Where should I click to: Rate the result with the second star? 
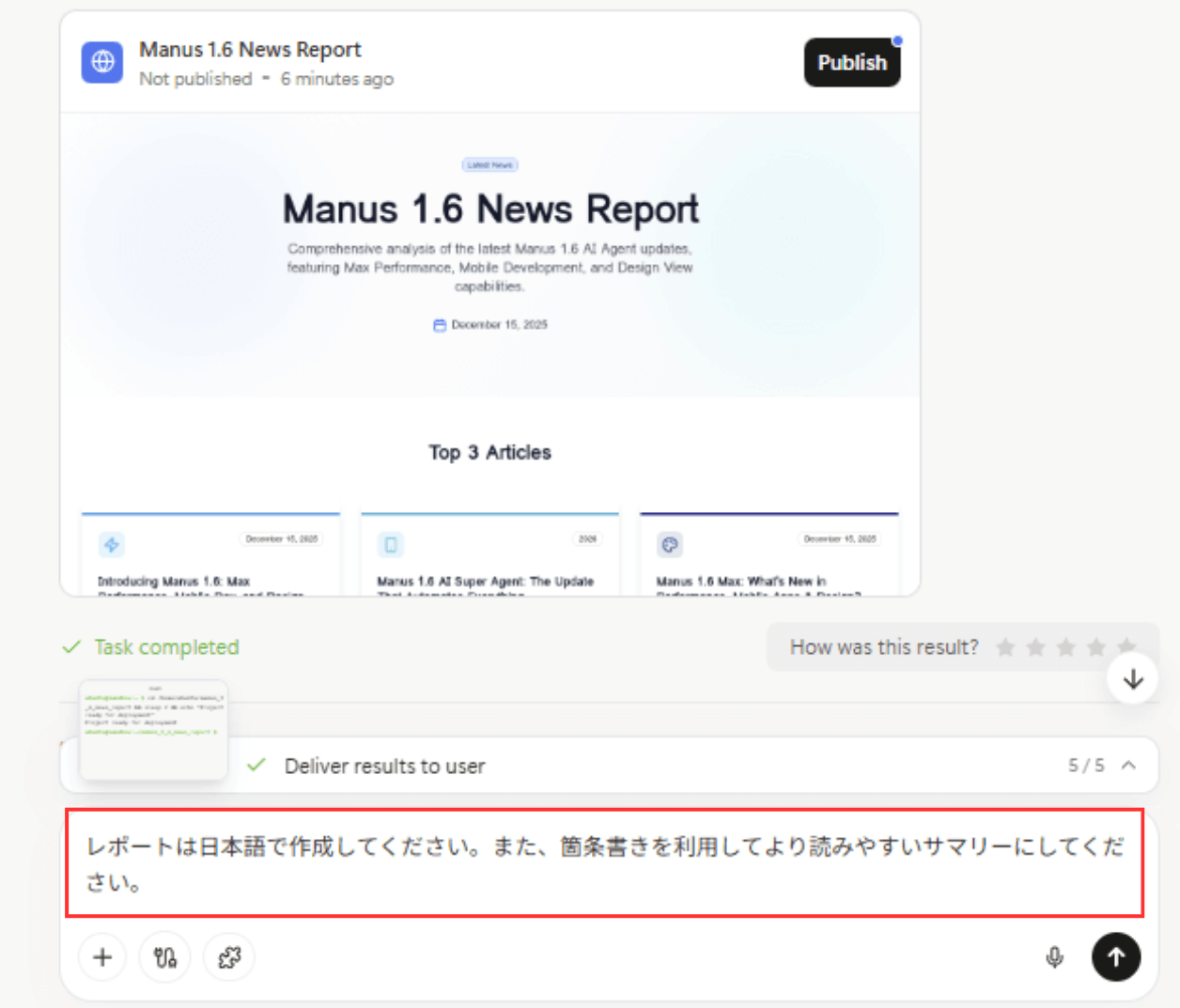[x=1035, y=647]
